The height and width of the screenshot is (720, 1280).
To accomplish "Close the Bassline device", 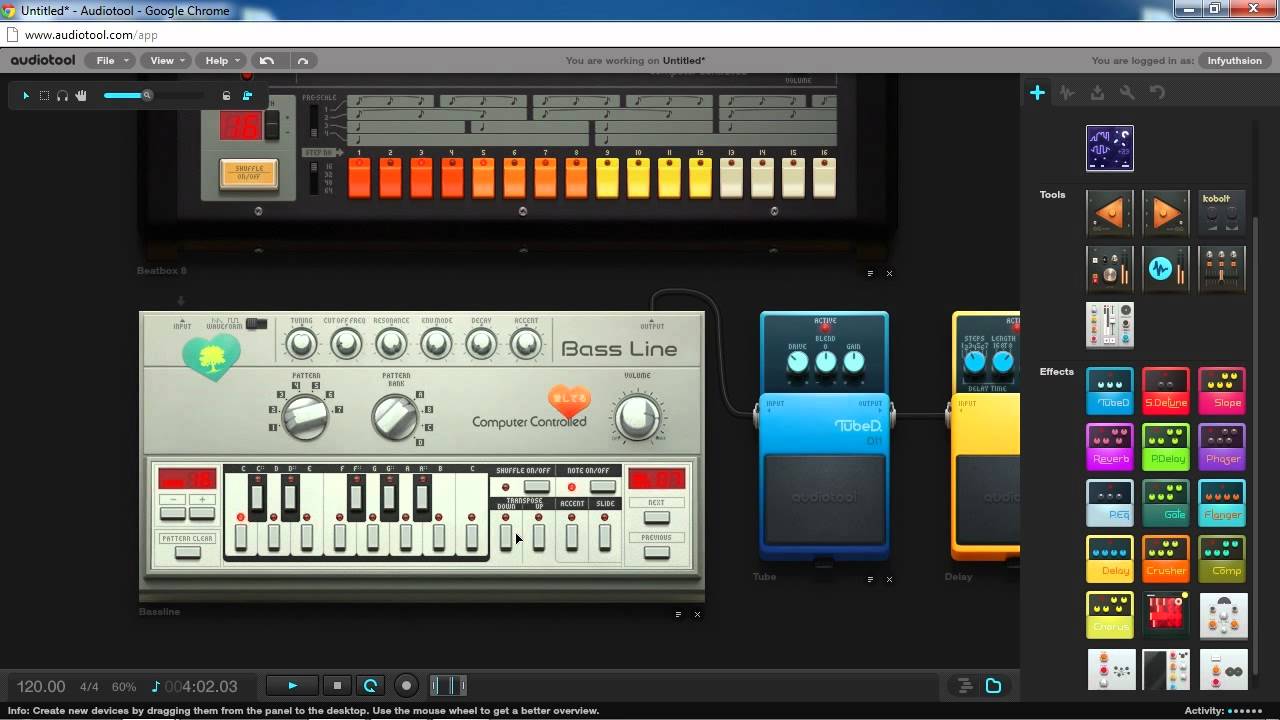I will (697, 614).
